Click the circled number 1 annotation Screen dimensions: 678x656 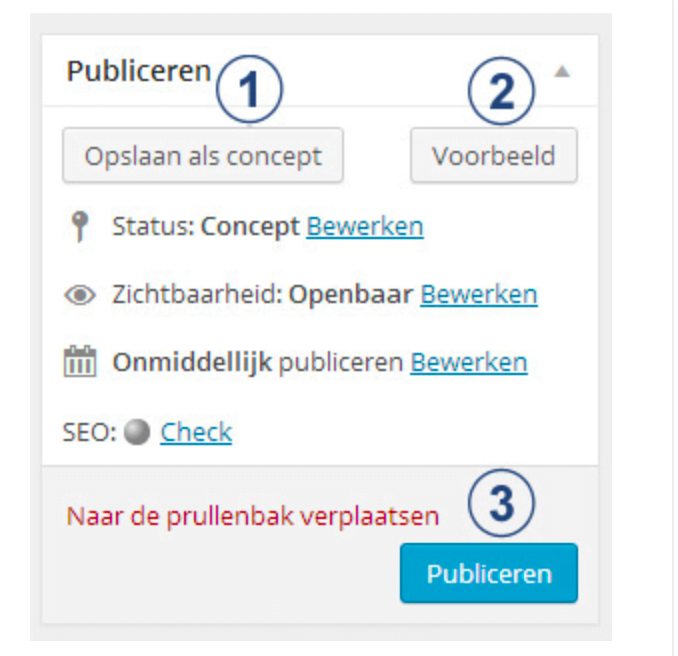[x=251, y=91]
